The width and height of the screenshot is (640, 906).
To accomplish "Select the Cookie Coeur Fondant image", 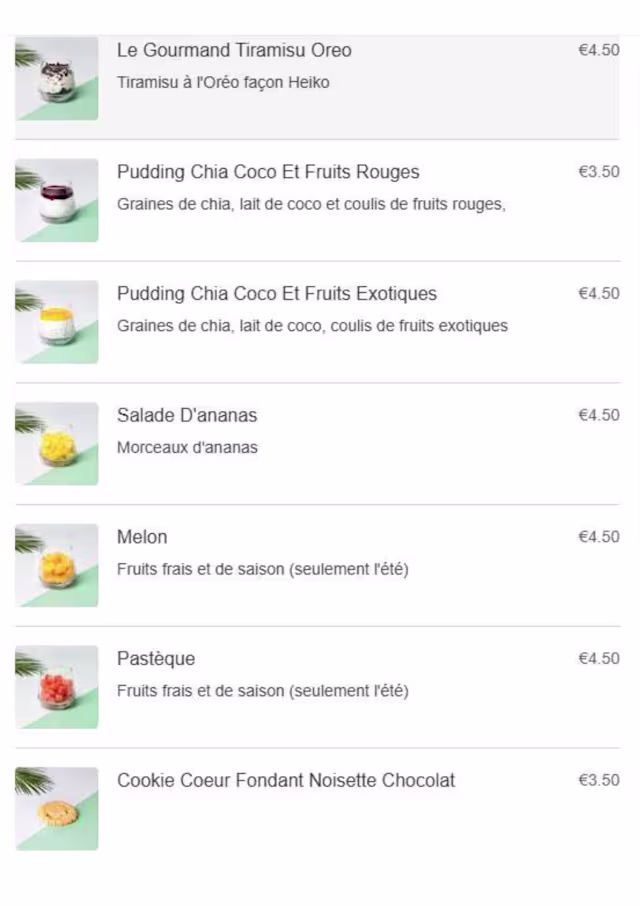I will point(57,809).
